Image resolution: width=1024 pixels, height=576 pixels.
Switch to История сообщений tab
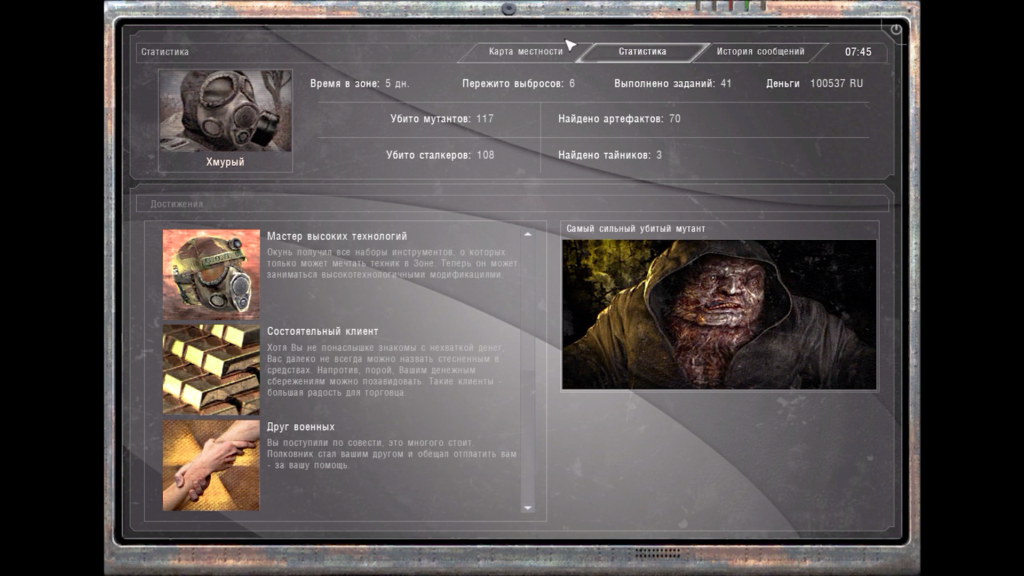click(760, 52)
